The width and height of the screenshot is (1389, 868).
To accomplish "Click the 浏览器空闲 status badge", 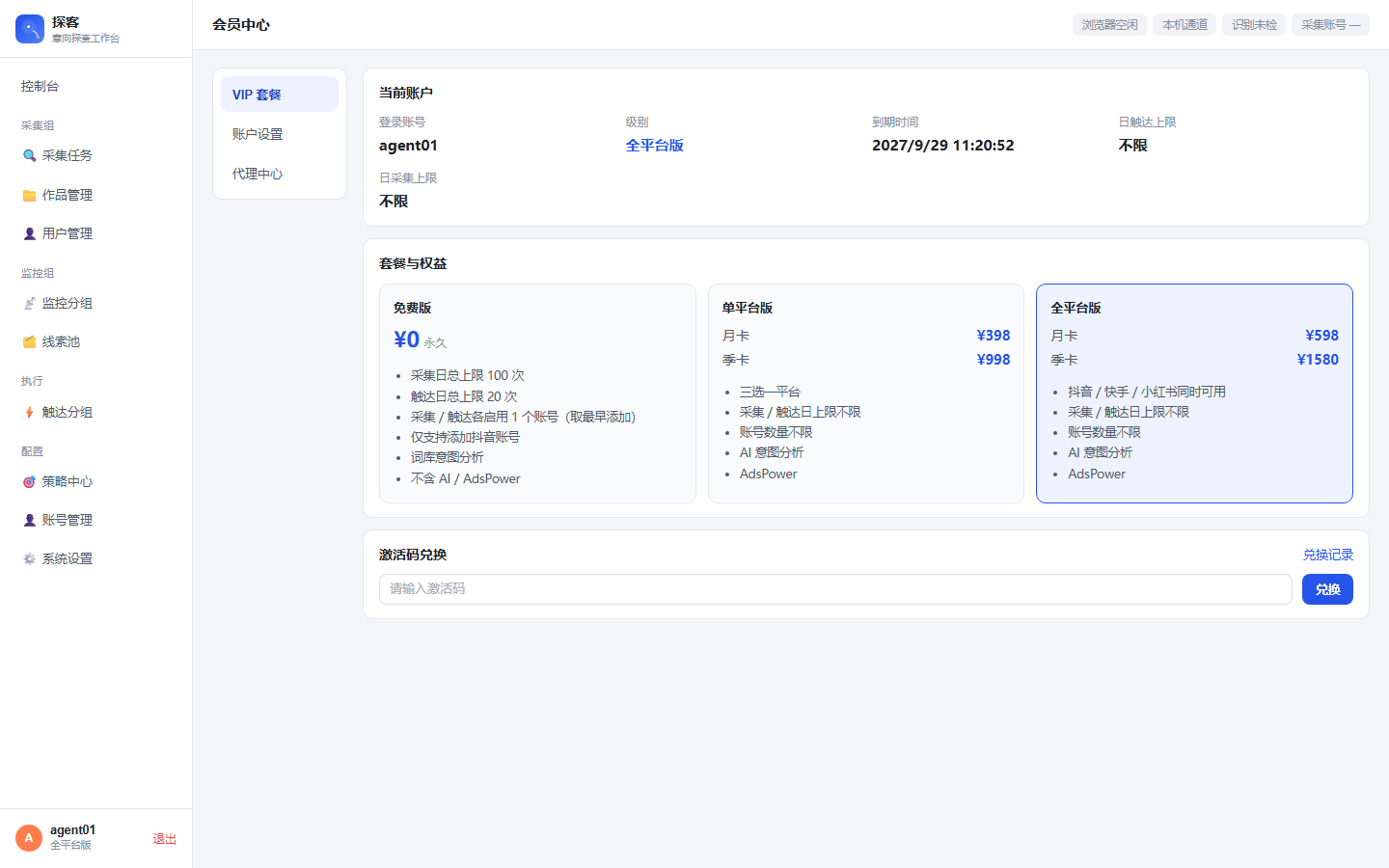I will (1109, 24).
